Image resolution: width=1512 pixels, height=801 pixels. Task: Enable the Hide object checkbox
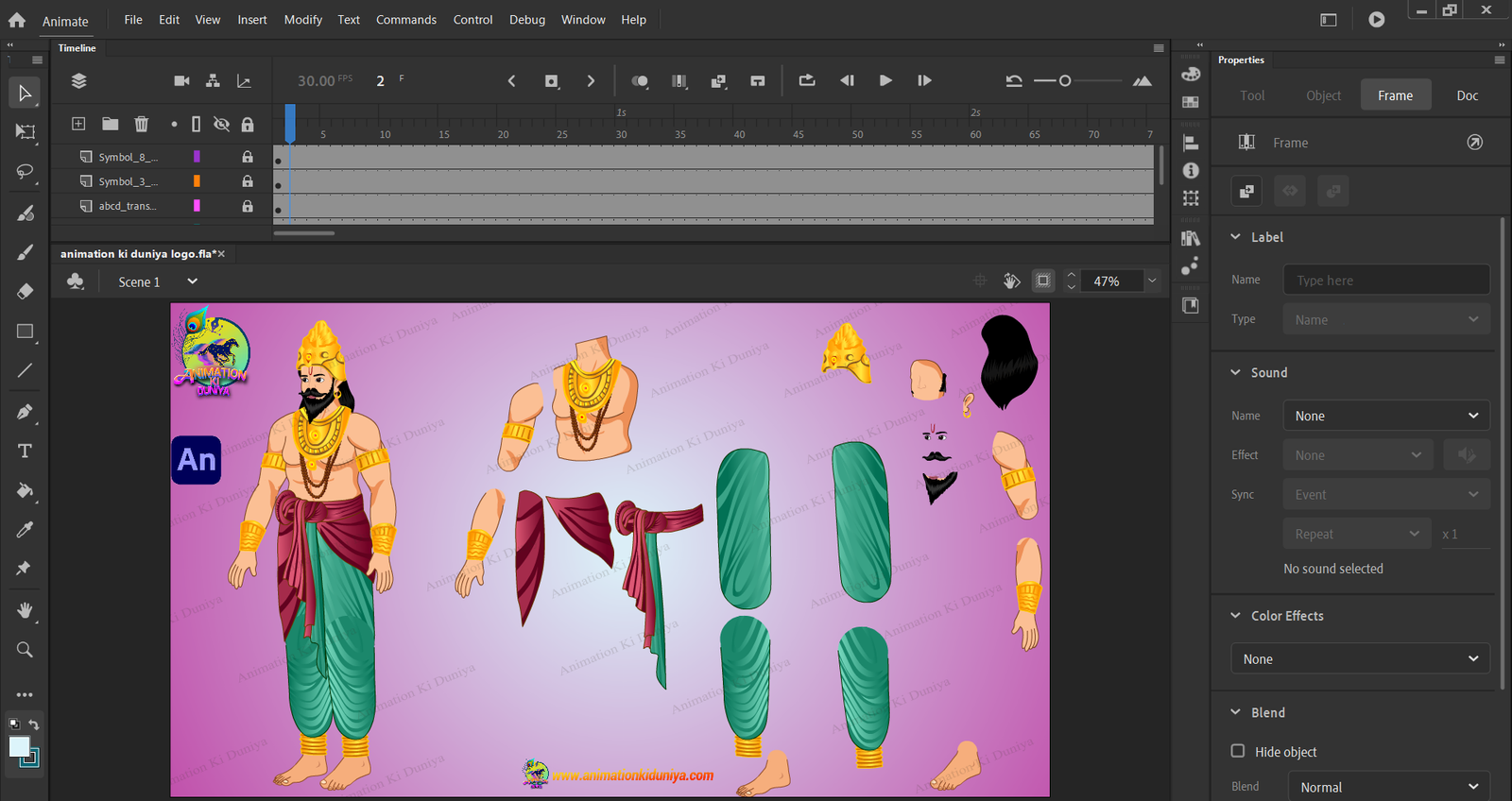[1238, 751]
